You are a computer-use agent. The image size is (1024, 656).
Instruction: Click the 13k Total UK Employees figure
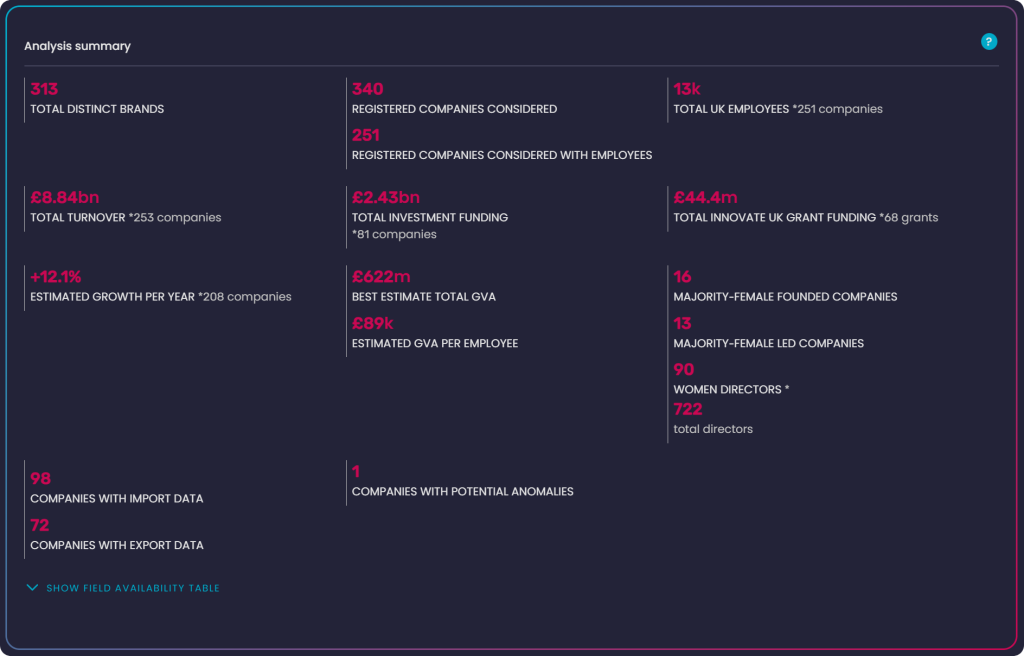(x=687, y=89)
